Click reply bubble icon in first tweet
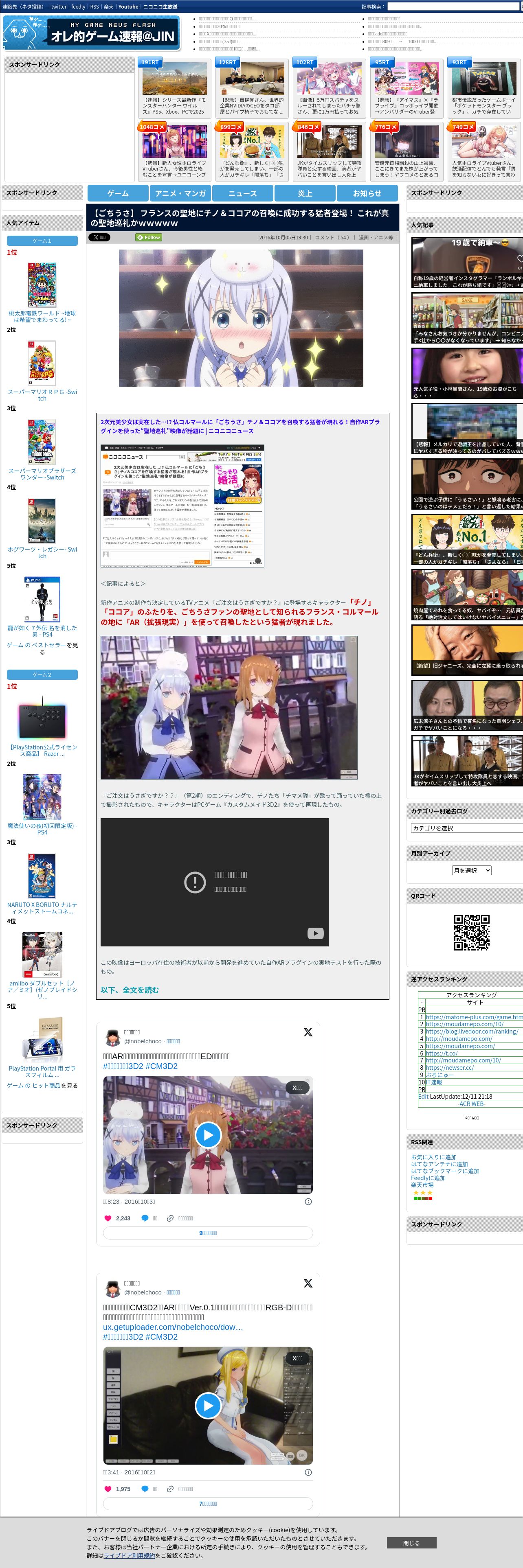 tap(145, 1218)
